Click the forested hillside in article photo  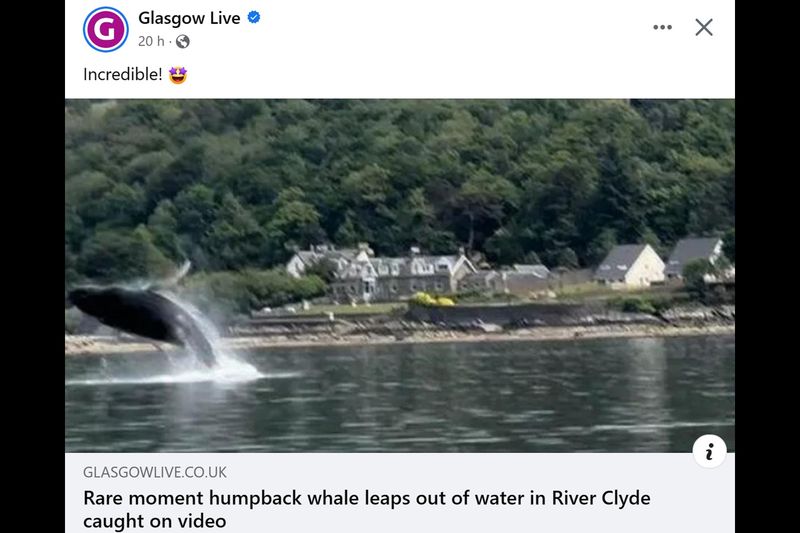point(400,173)
